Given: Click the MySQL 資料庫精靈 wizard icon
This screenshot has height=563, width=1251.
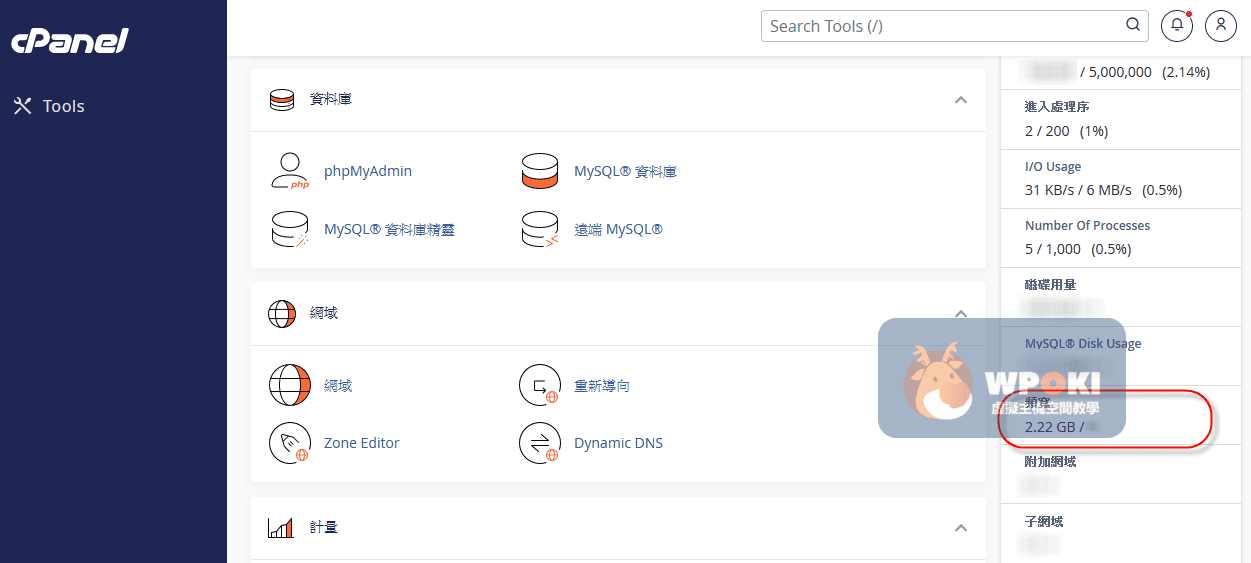Looking at the screenshot, I should point(289,229).
